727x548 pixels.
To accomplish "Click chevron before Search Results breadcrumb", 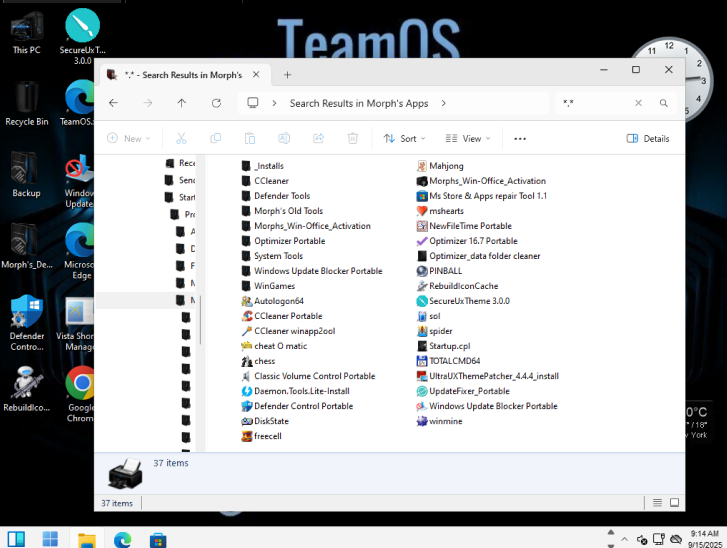I will pos(274,103).
